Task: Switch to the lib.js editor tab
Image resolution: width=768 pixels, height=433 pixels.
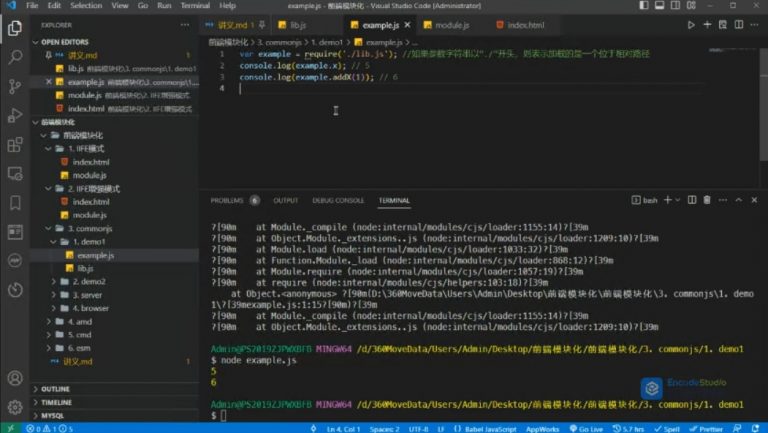Action: coord(300,24)
